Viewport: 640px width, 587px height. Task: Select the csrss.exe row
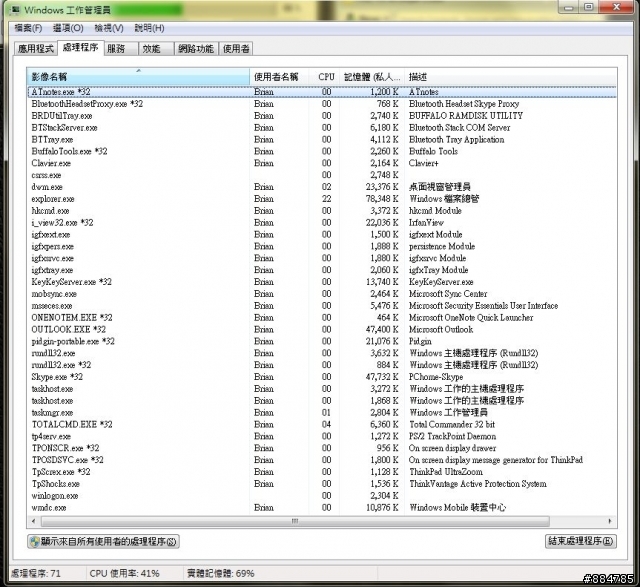(322, 175)
